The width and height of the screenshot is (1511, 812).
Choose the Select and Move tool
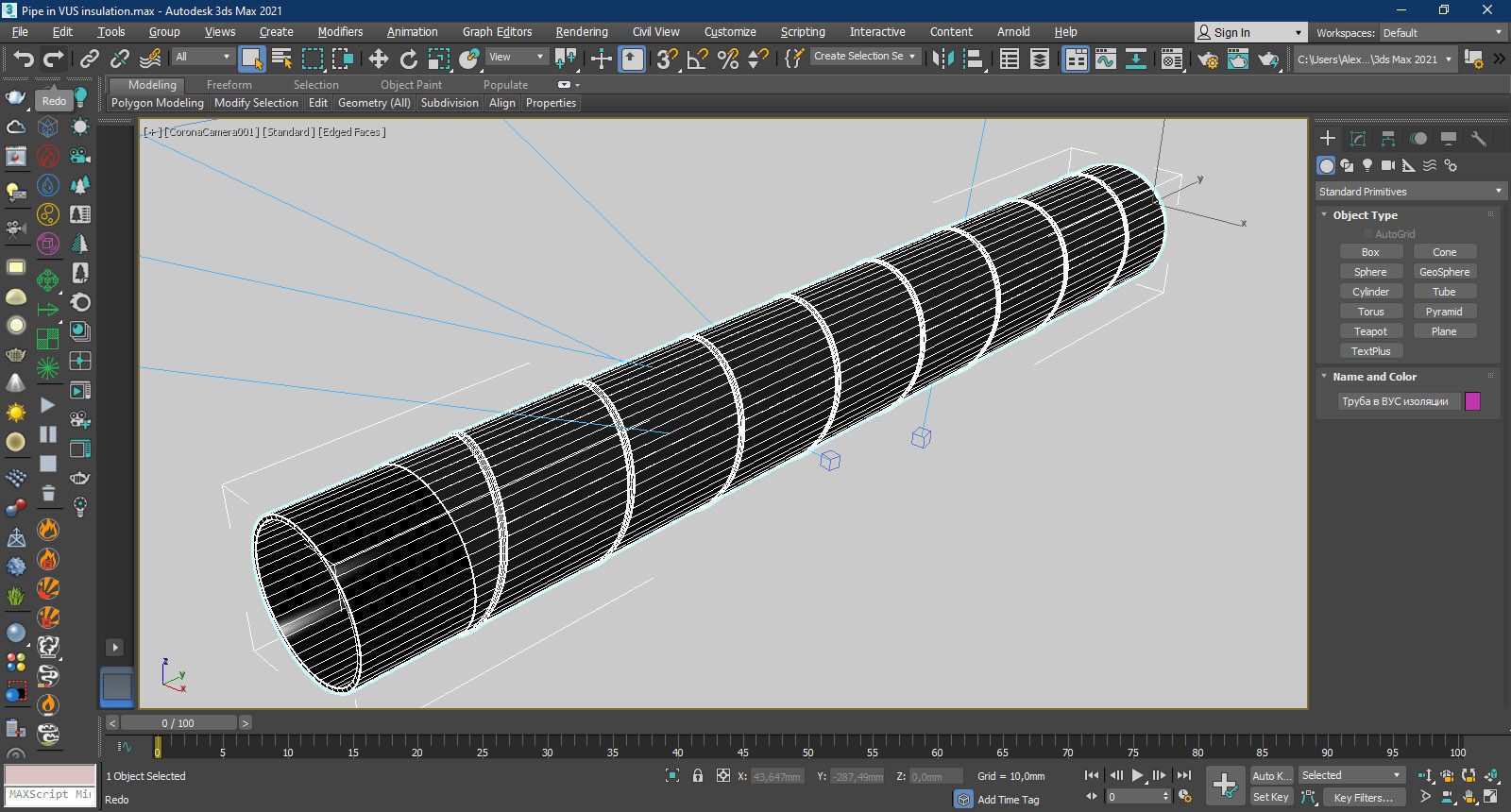point(378,59)
